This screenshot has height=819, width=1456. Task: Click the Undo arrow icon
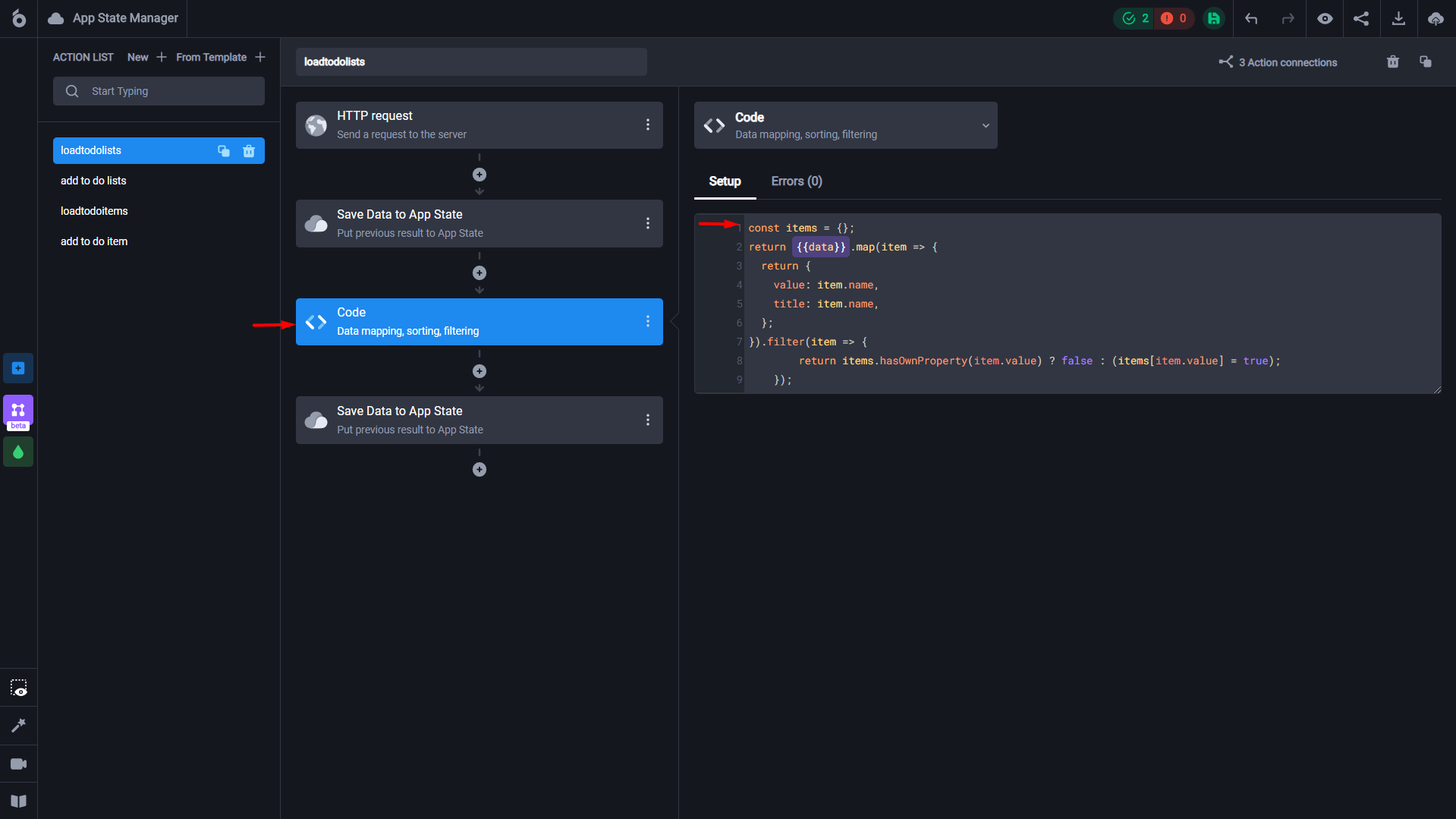[x=1251, y=18]
